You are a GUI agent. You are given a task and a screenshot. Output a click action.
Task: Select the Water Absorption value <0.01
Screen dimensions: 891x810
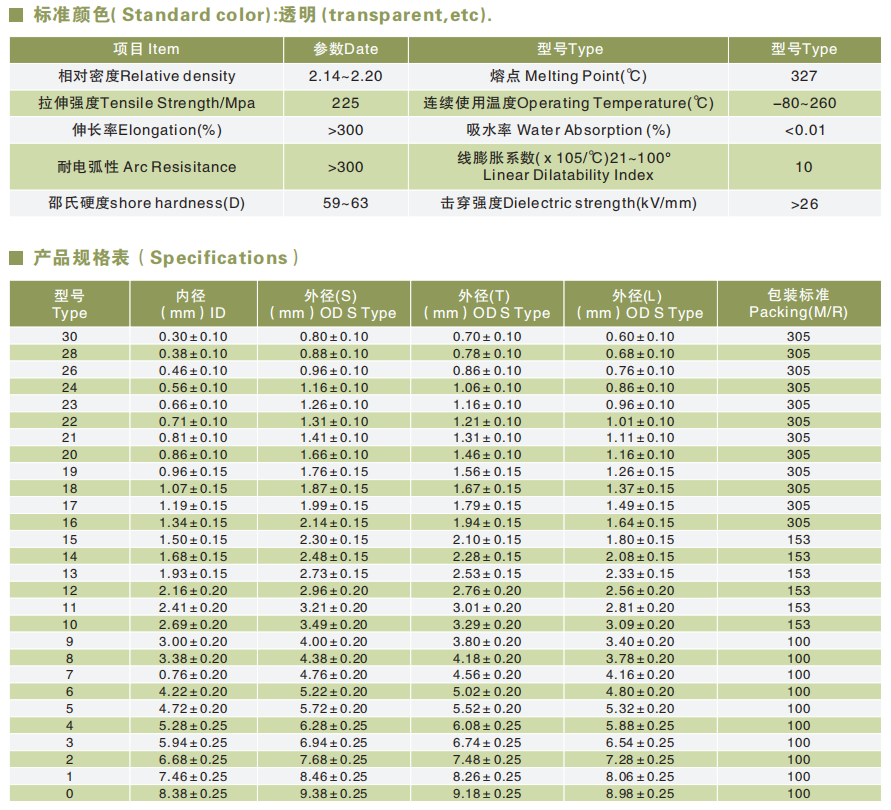point(803,130)
